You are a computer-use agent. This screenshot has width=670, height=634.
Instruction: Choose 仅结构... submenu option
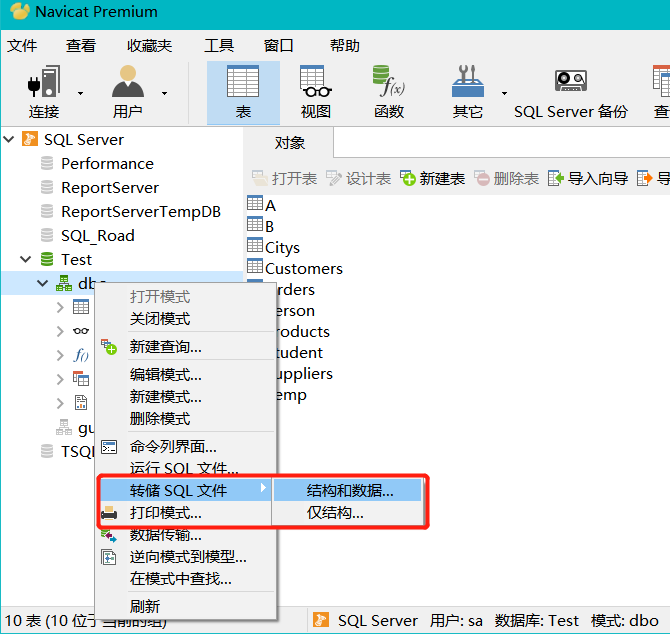(335, 513)
